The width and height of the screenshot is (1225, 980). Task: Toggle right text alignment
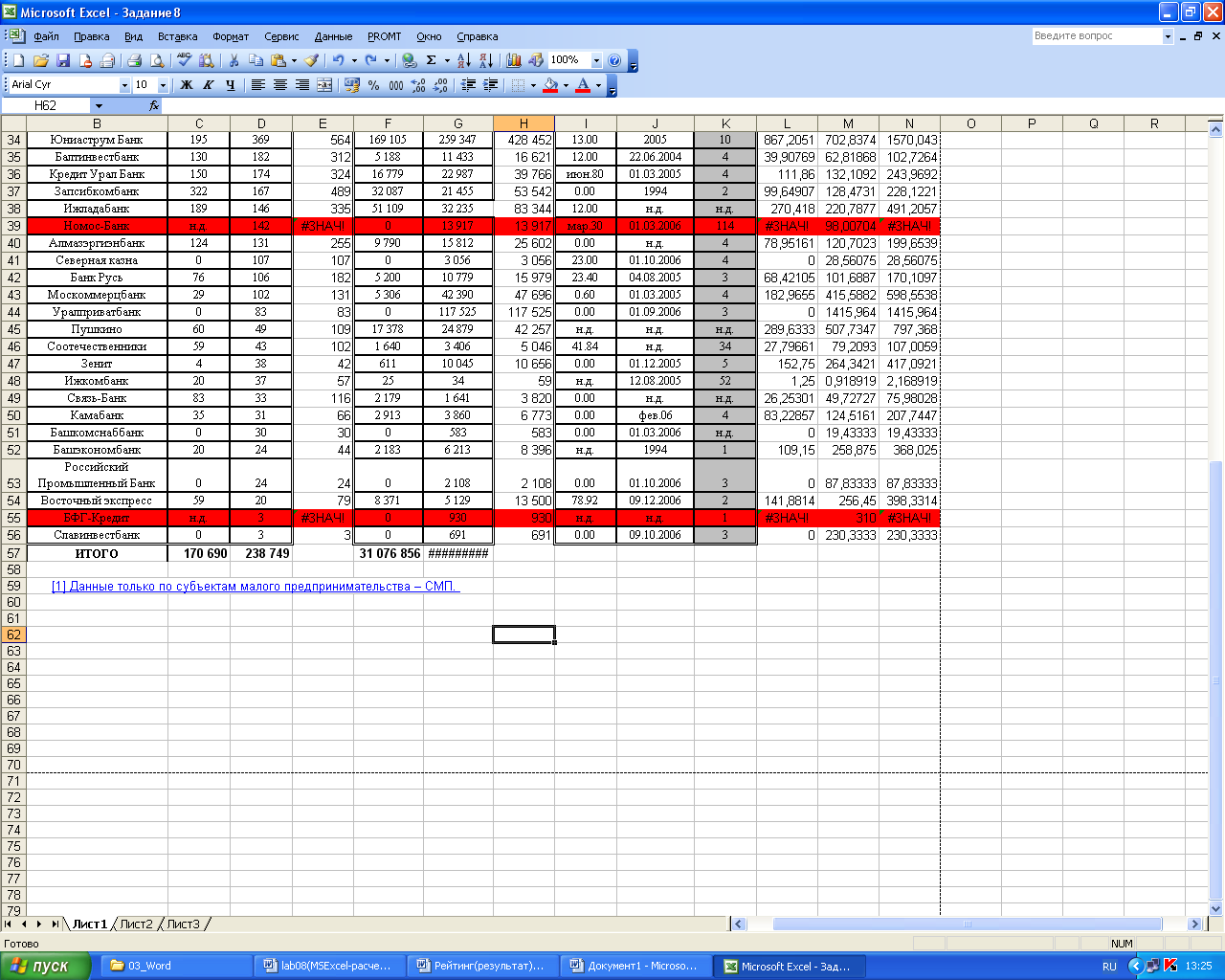click(302, 85)
